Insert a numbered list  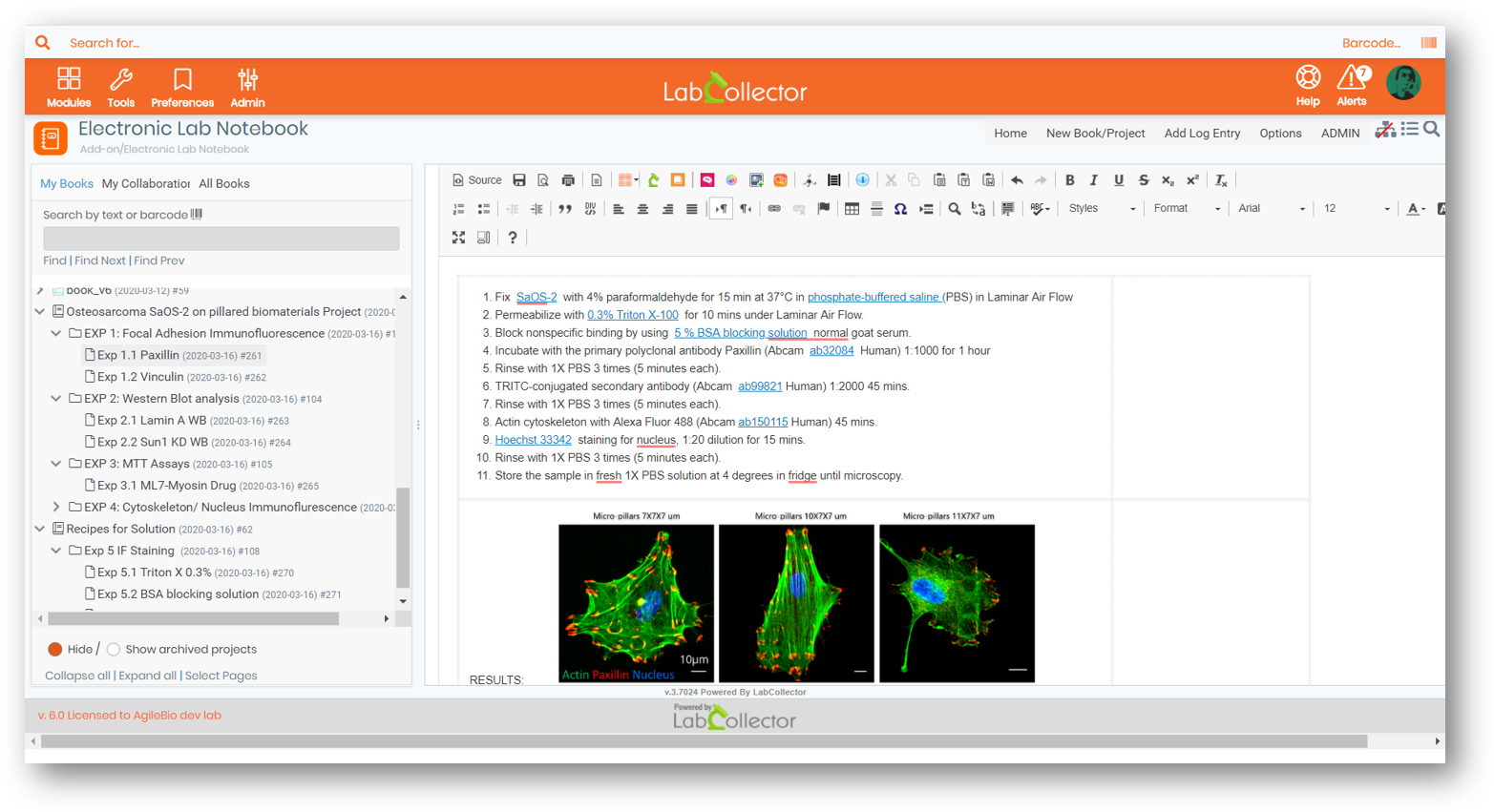459,209
